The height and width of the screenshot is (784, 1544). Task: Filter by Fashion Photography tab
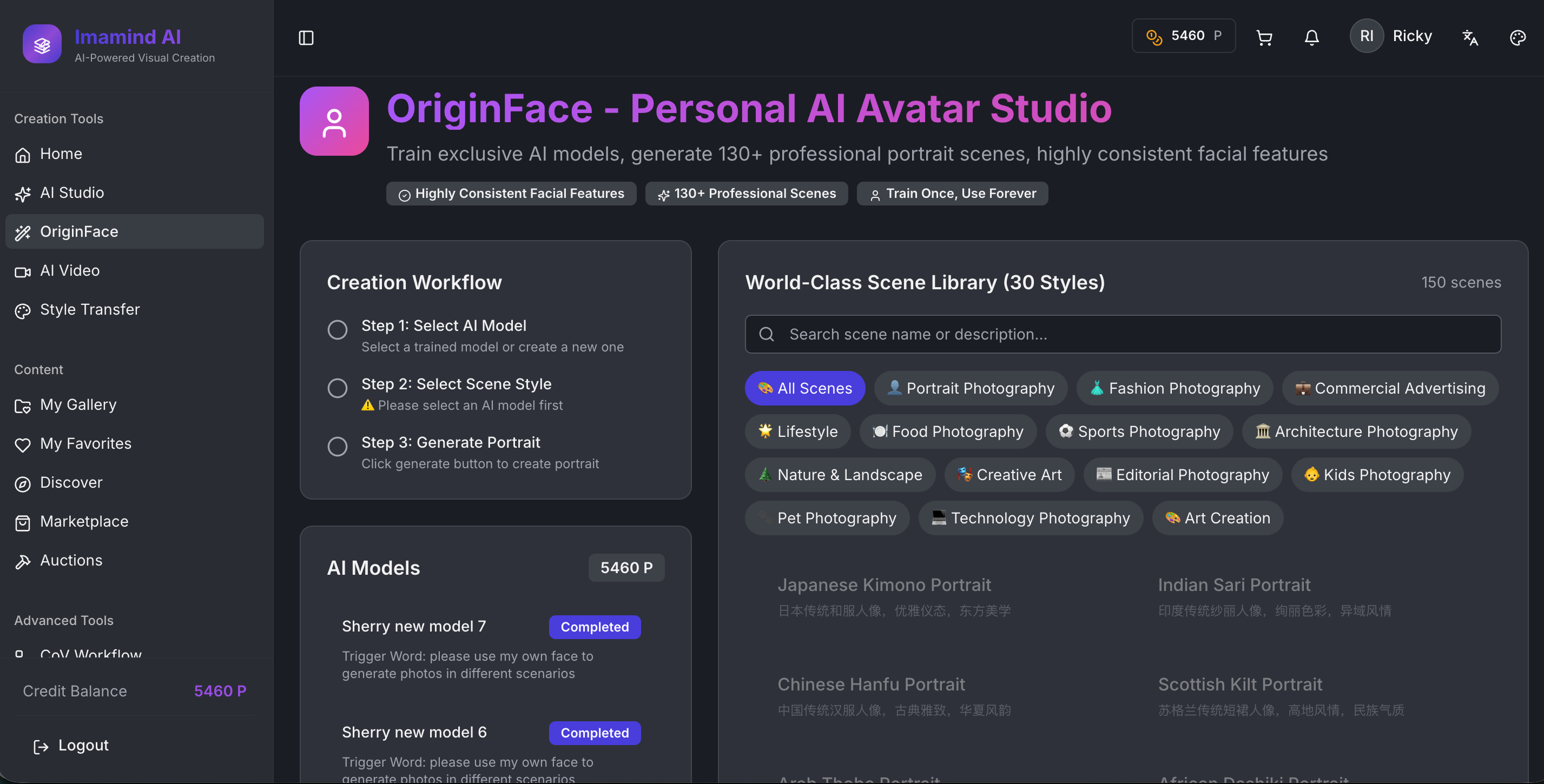(1174, 388)
